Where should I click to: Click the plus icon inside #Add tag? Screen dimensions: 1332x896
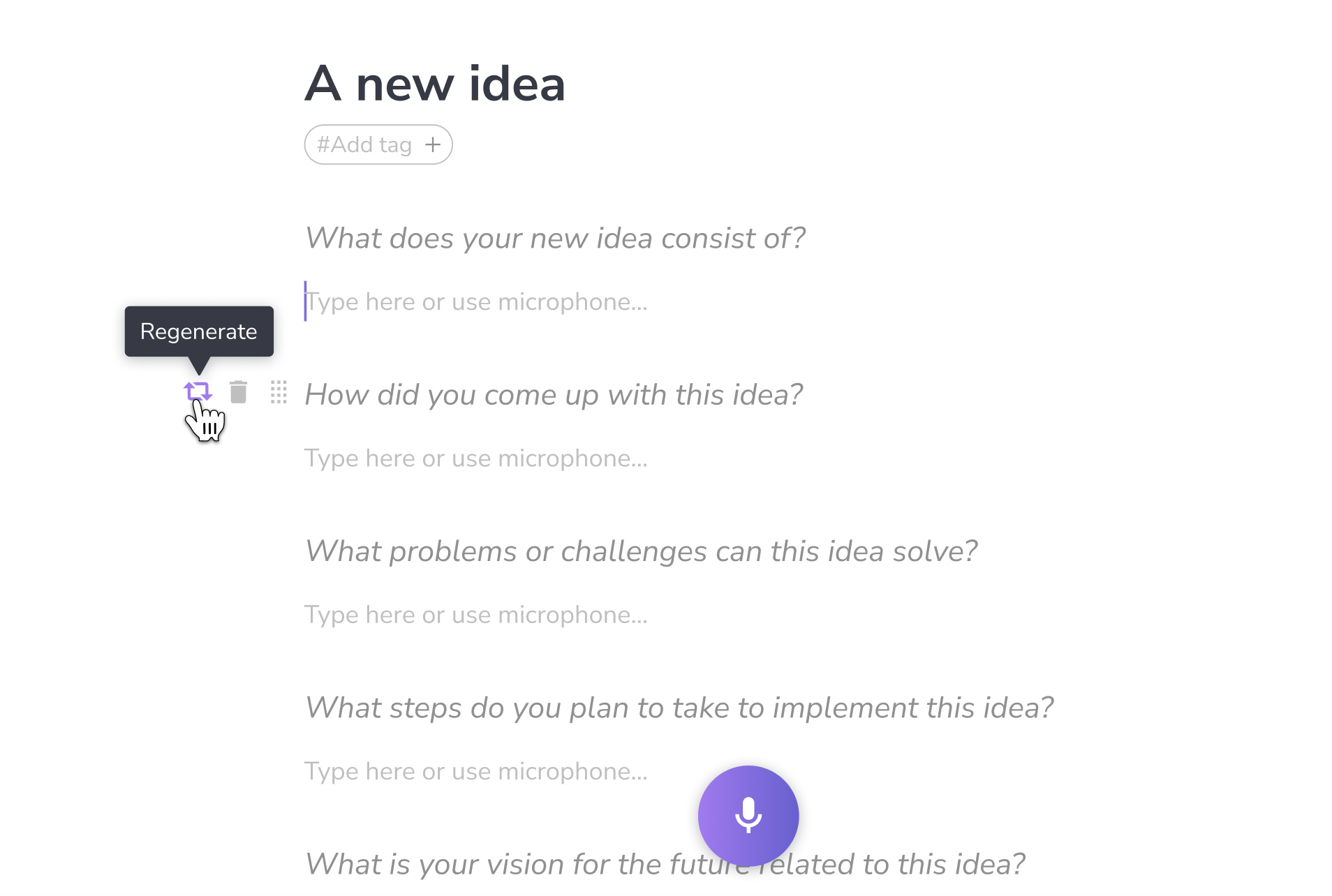click(433, 144)
